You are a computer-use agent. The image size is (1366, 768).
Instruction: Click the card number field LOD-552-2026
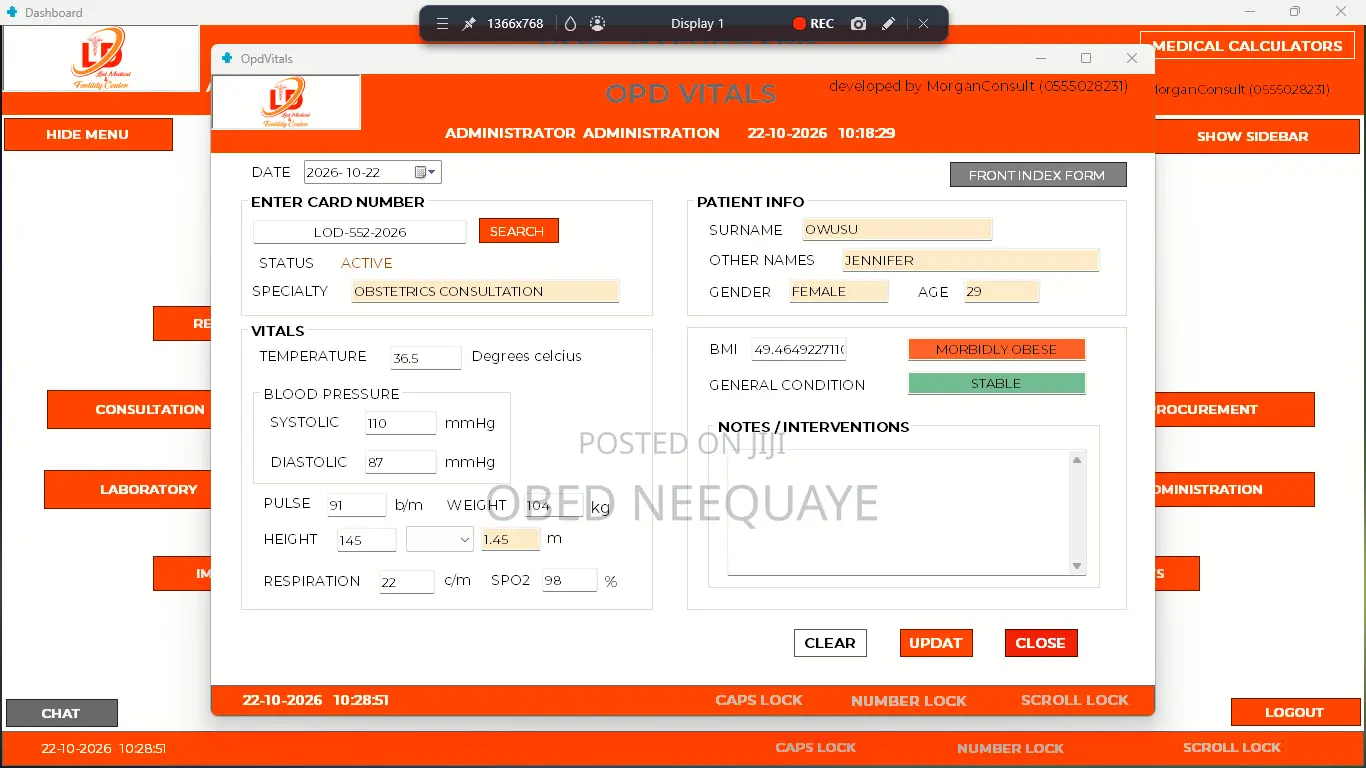coord(360,232)
